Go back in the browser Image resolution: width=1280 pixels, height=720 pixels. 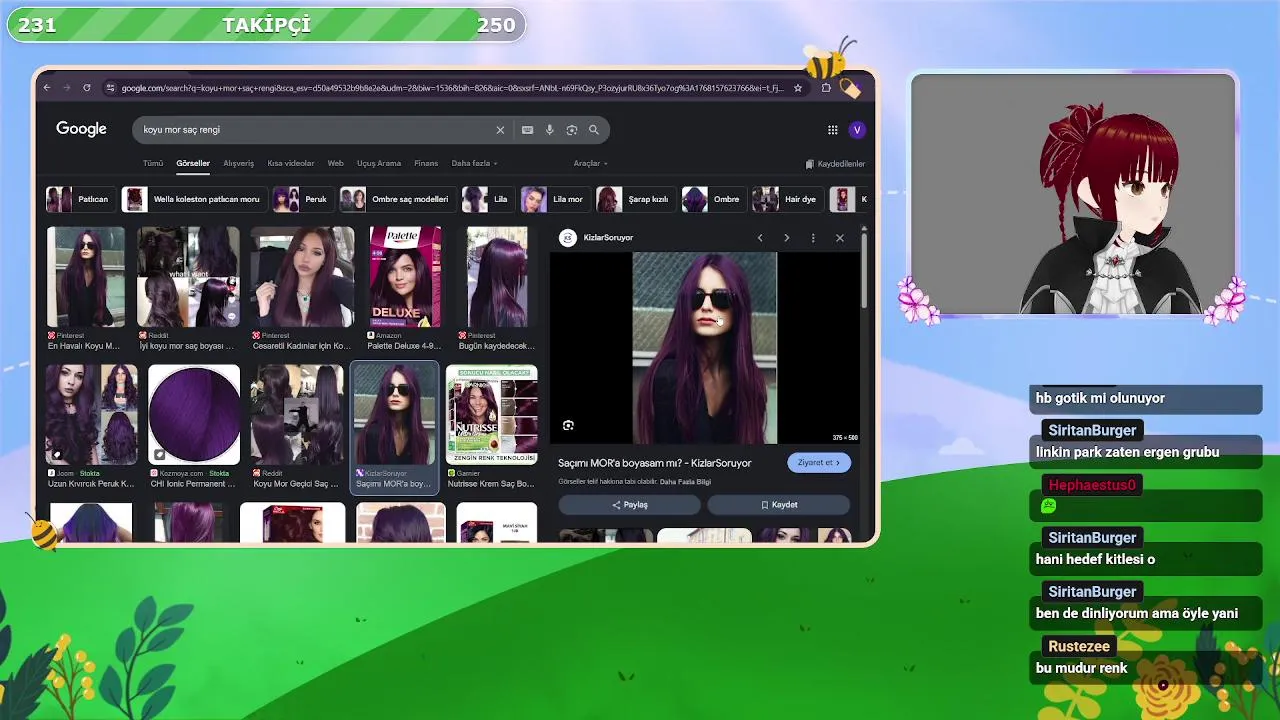tap(46, 88)
